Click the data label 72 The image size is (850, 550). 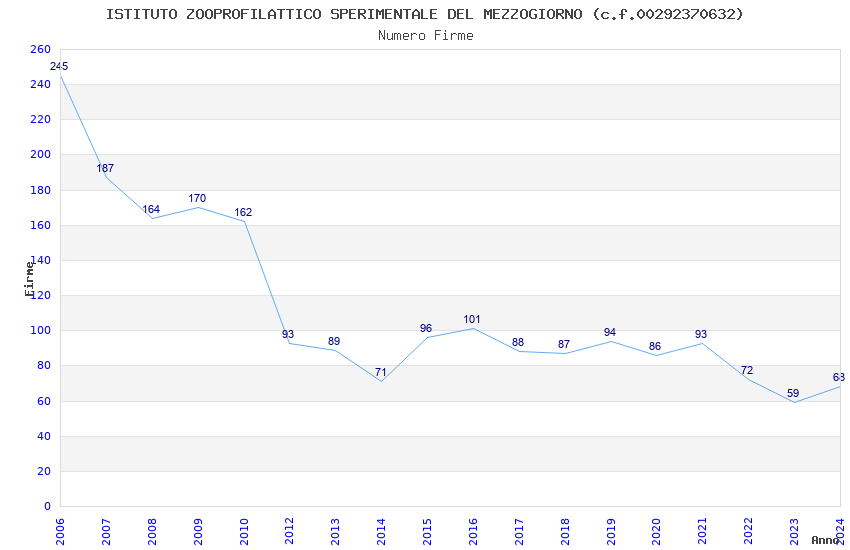tap(747, 371)
